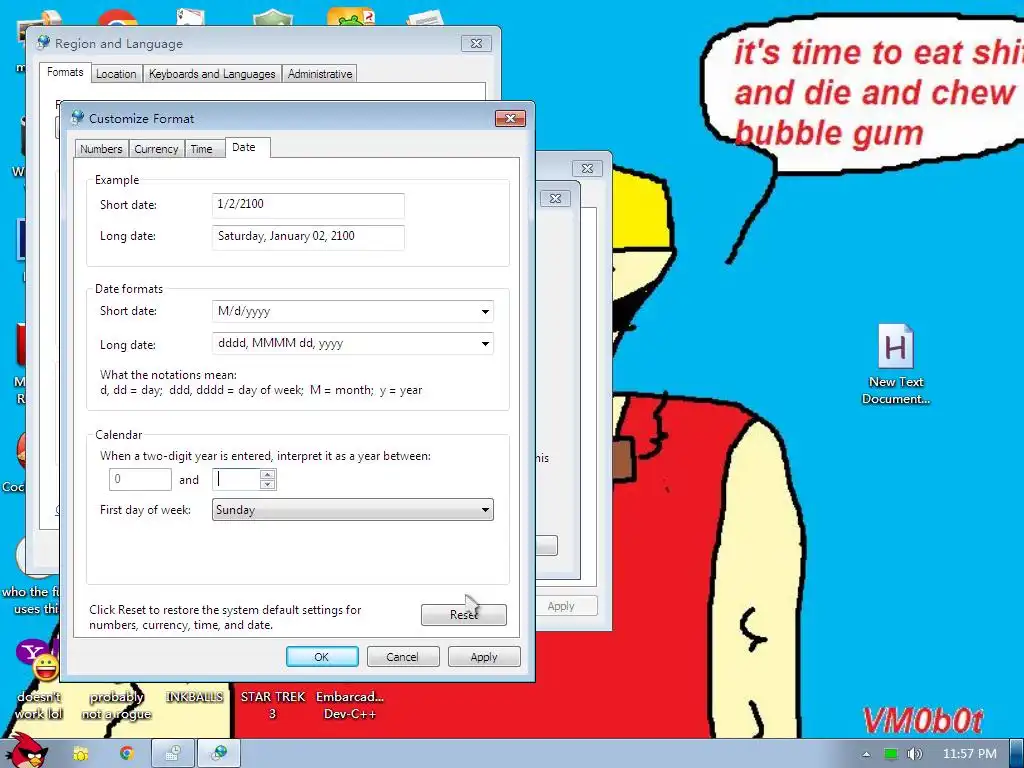Switch to the Numbers tab
Image resolution: width=1024 pixels, height=768 pixels.
pos(101,149)
